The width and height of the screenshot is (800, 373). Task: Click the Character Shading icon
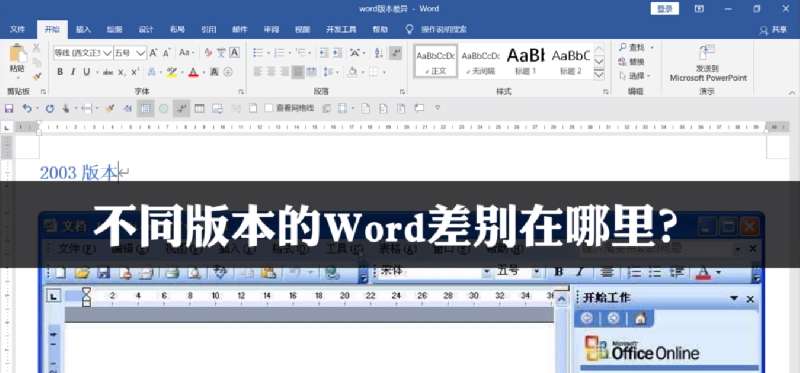tap(214, 72)
